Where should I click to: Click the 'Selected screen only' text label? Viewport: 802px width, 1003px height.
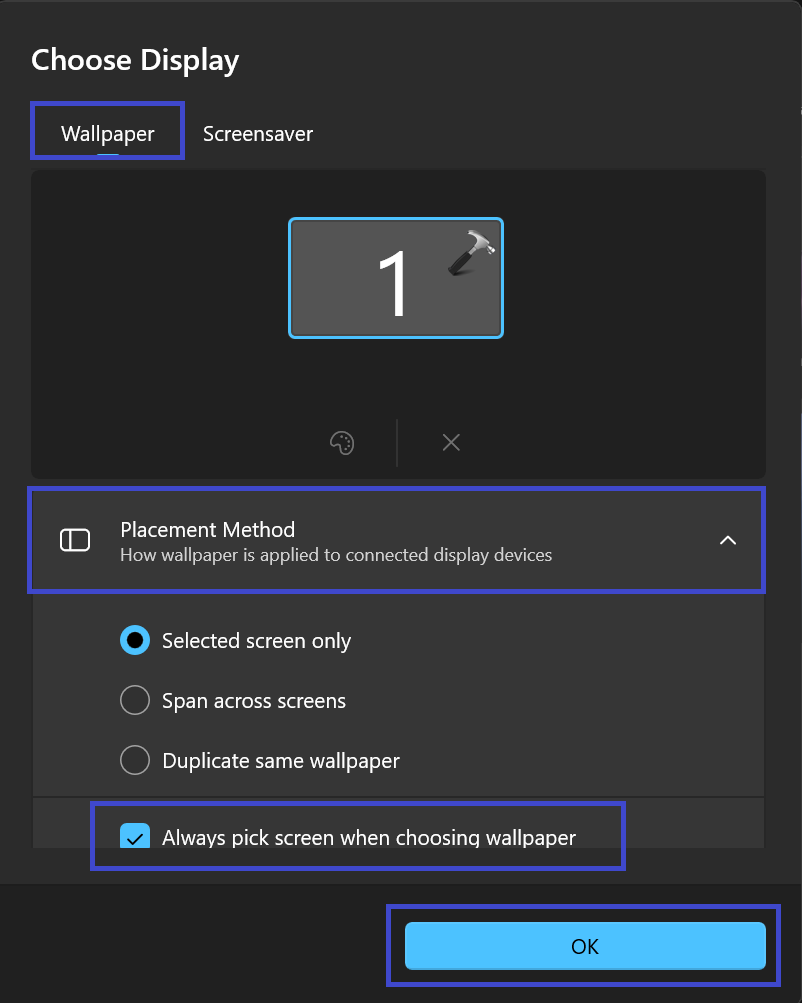256,641
